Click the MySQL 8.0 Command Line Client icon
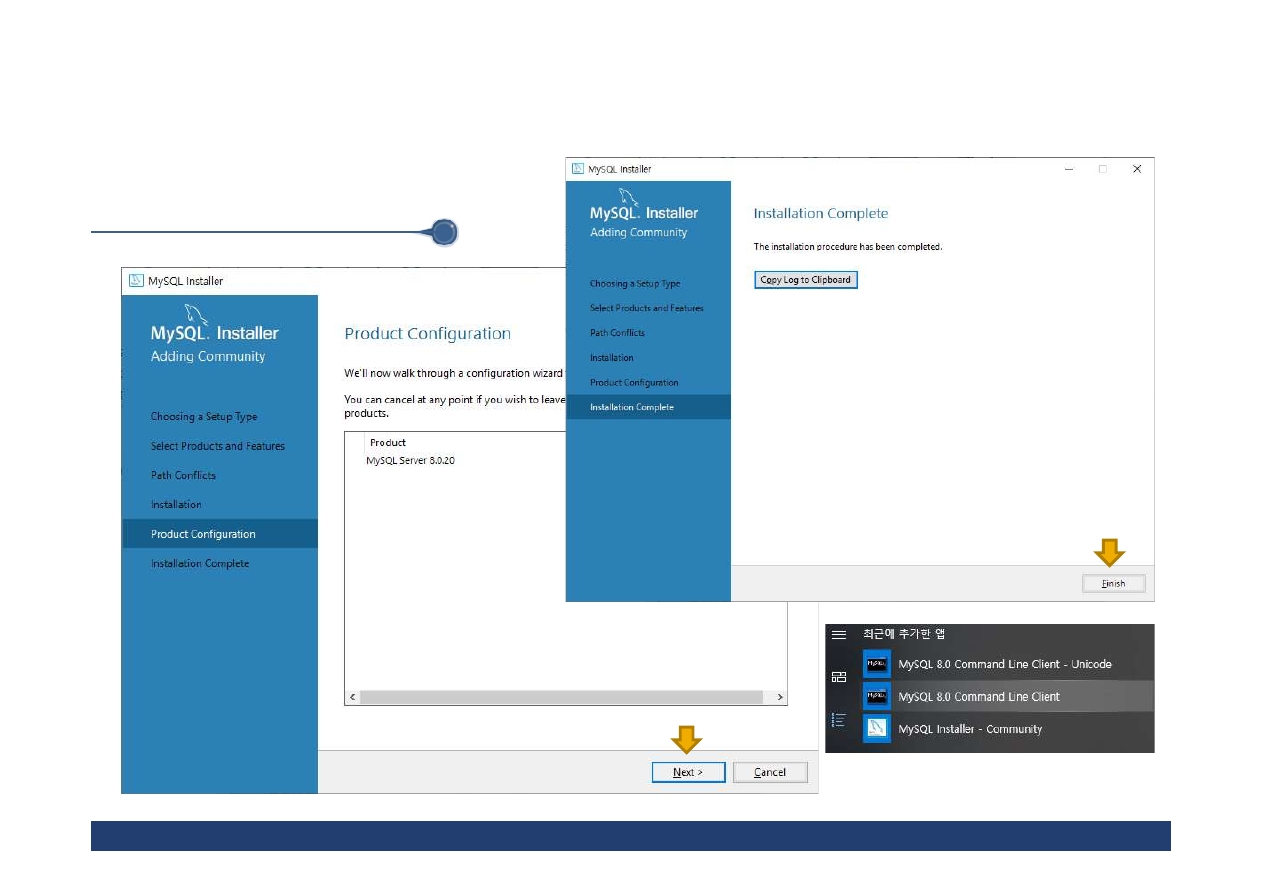 [877, 696]
